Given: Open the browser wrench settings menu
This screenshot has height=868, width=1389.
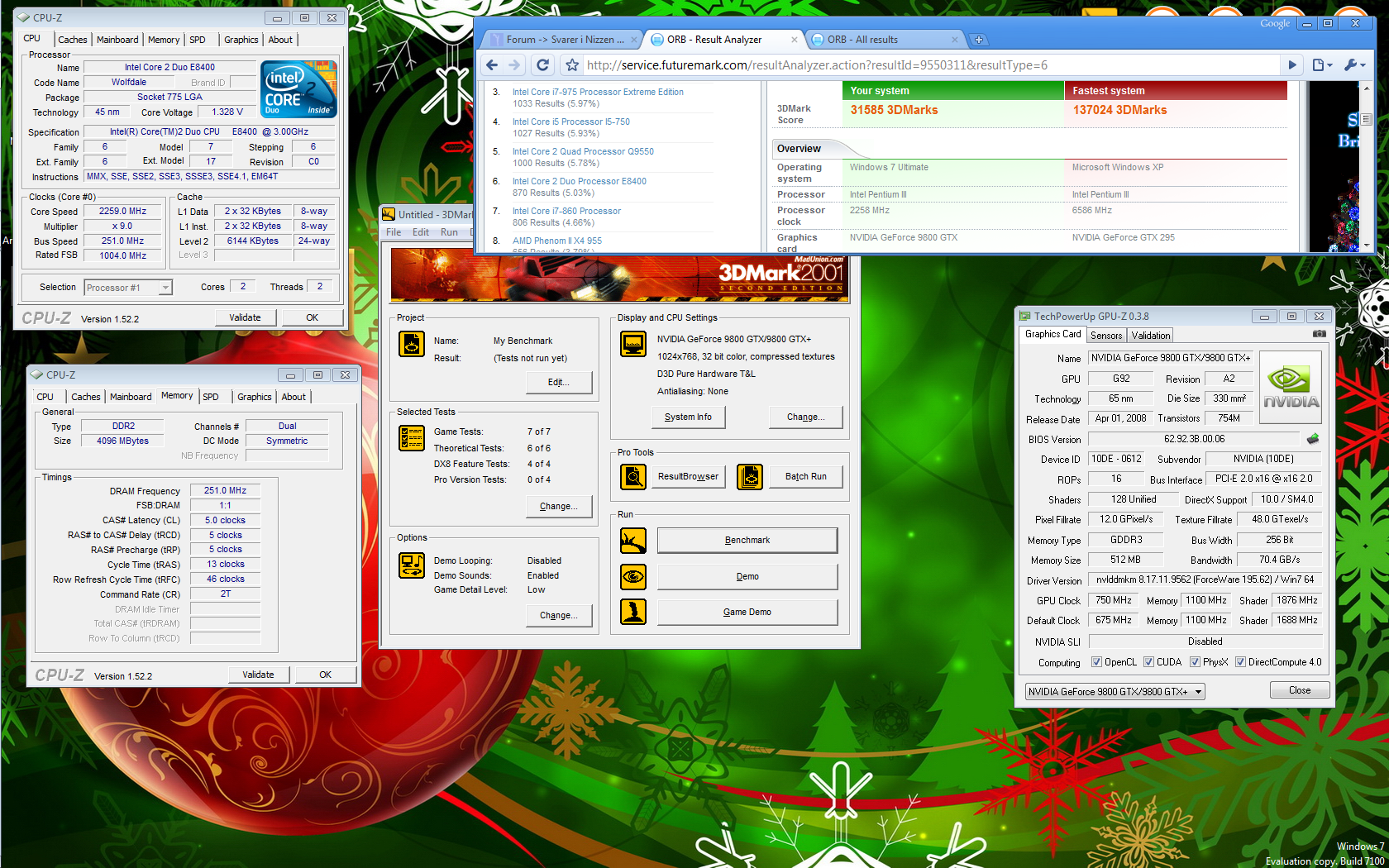Looking at the screenshot, I should 1354,65.
